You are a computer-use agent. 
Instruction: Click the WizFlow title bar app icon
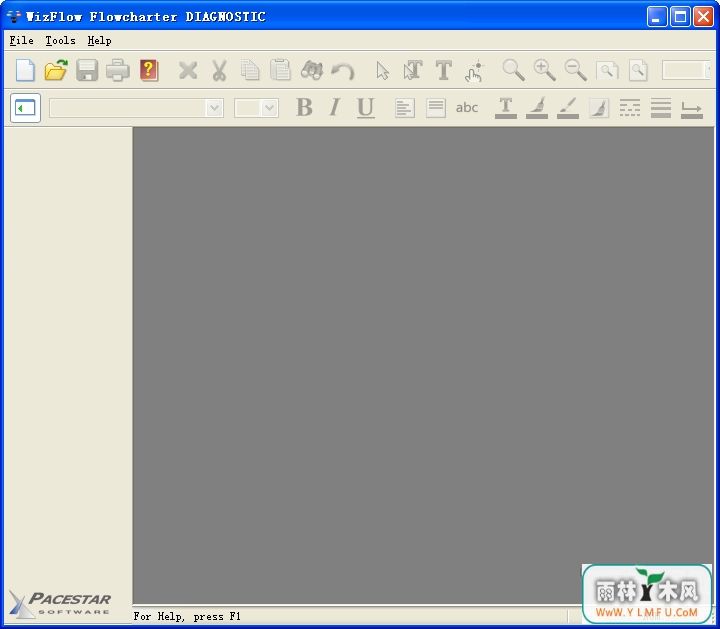[14, 17]
